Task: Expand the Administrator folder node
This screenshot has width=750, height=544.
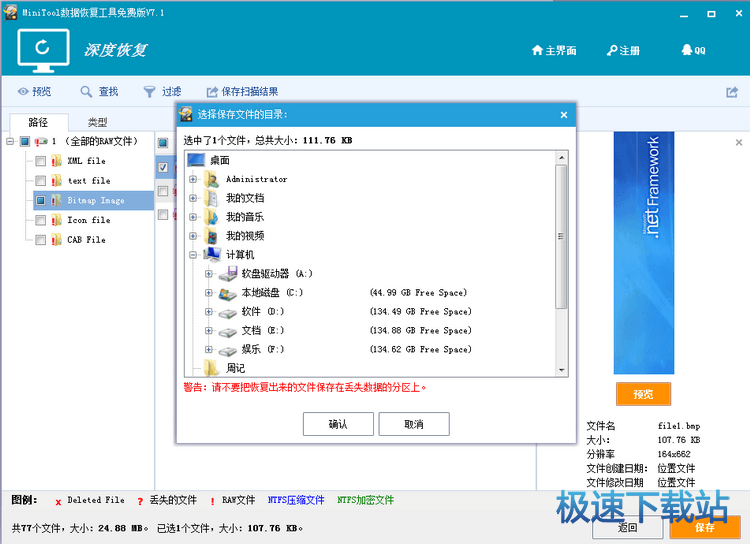Action: [193, 179]
